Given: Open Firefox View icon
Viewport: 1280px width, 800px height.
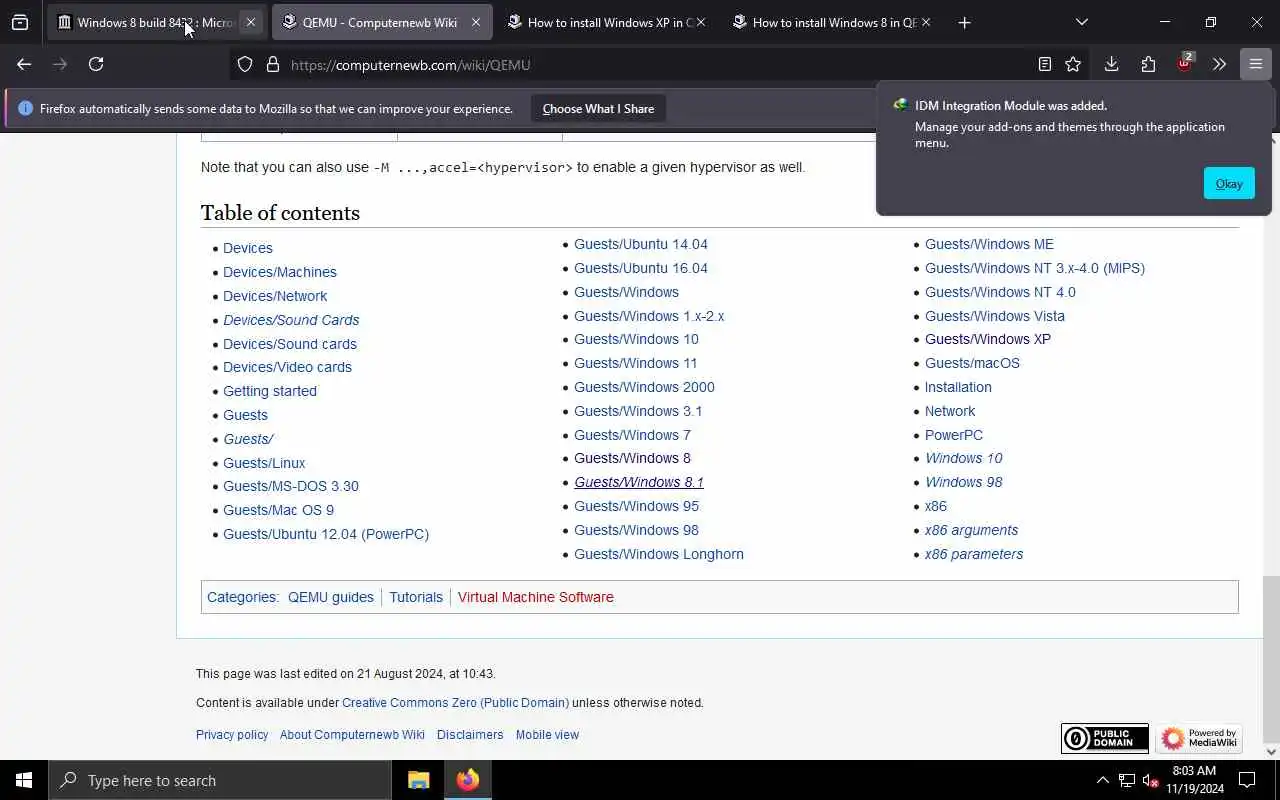Looking at the screenshot, I should pos(20,22).
